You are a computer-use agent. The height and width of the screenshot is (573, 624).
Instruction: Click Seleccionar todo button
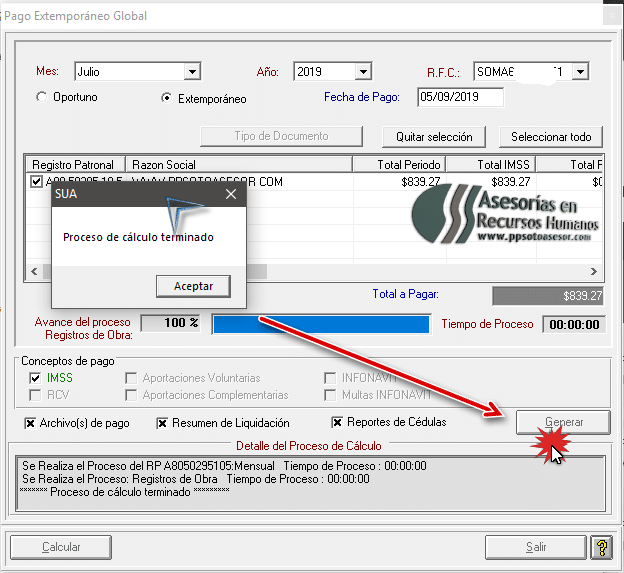(x=551, y=136)
